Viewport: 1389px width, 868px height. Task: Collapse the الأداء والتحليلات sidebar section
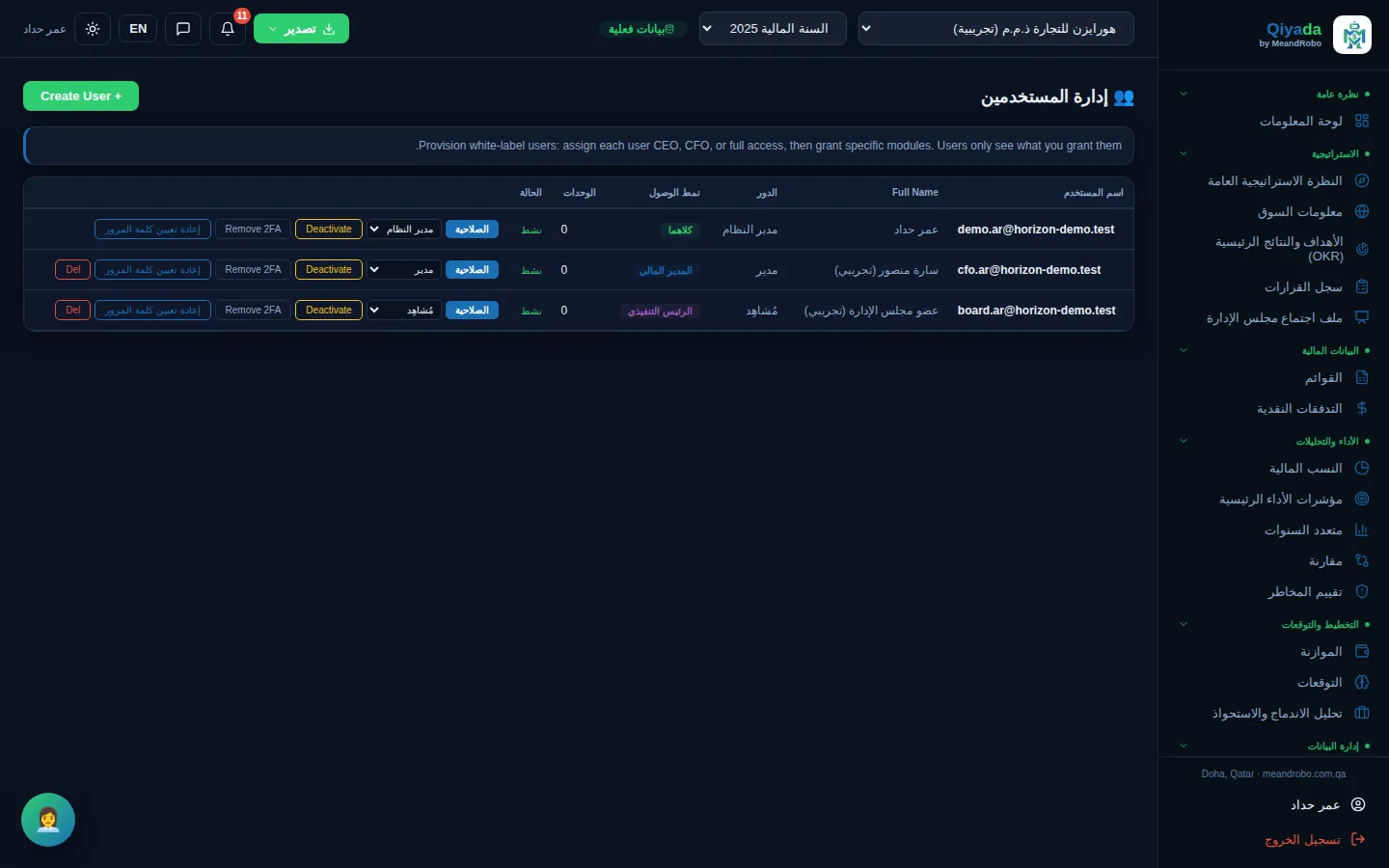pyautogui.click(x=1184, y=441)
